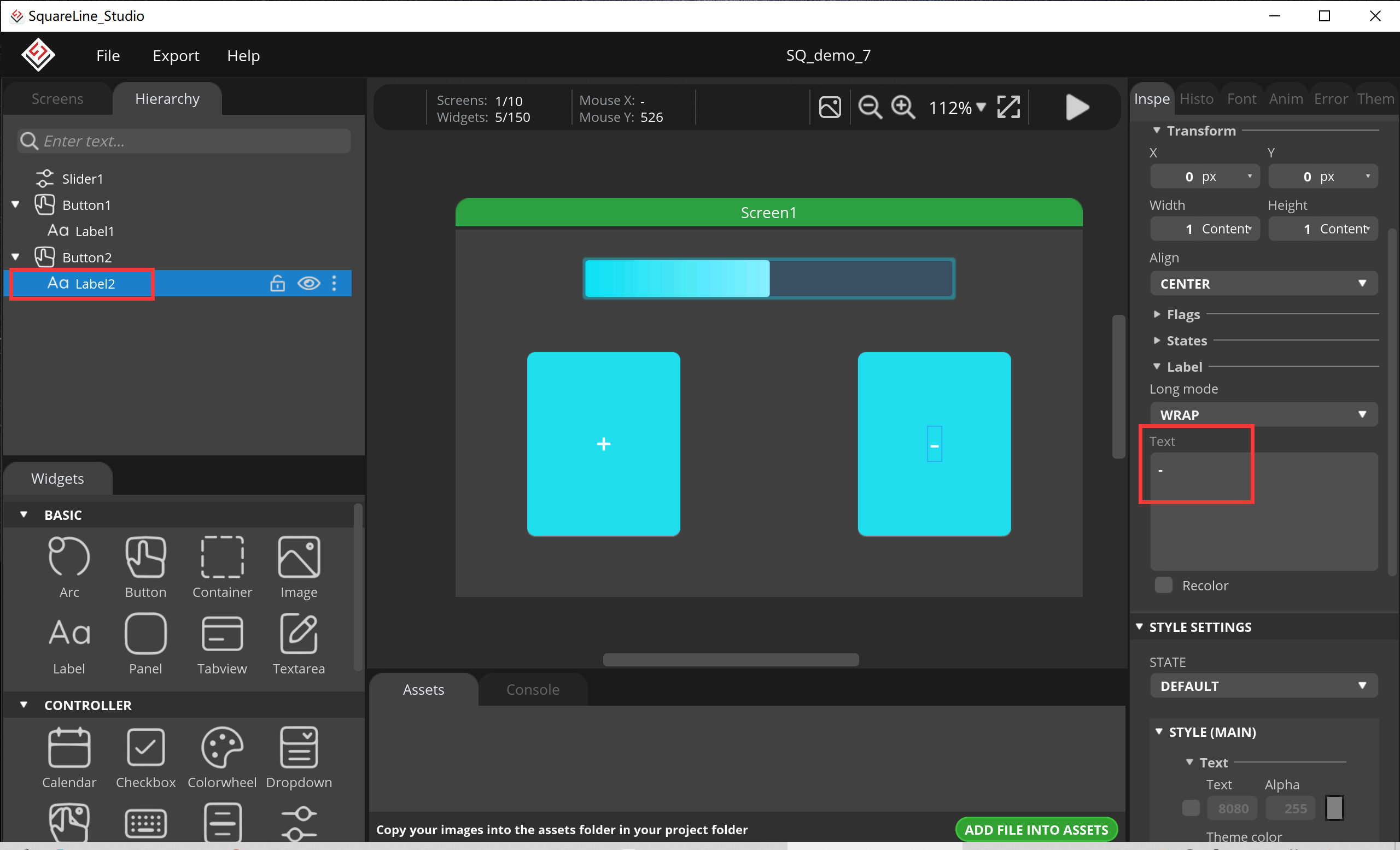Switch to the Console tab

(x=532, y=689)
